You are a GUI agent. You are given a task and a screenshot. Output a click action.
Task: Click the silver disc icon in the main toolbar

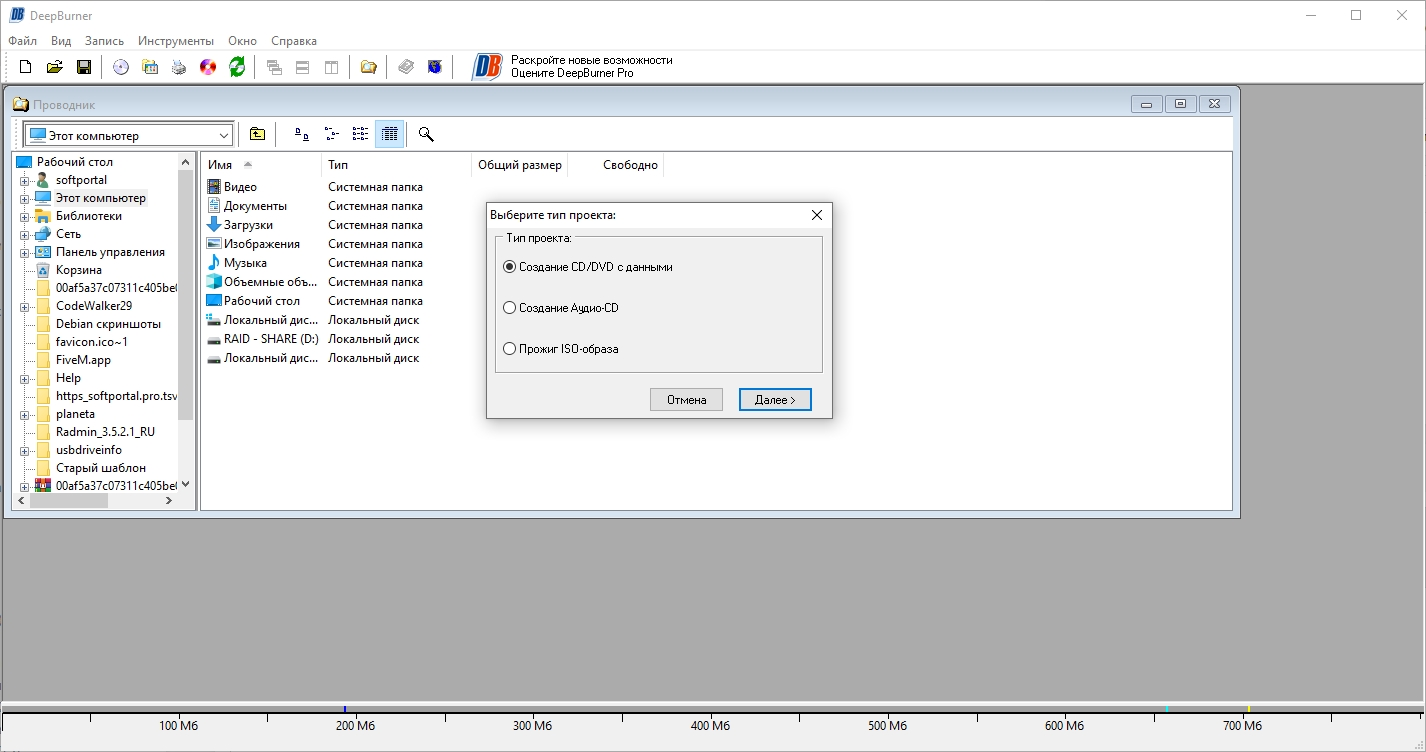[x=121, y=67]
